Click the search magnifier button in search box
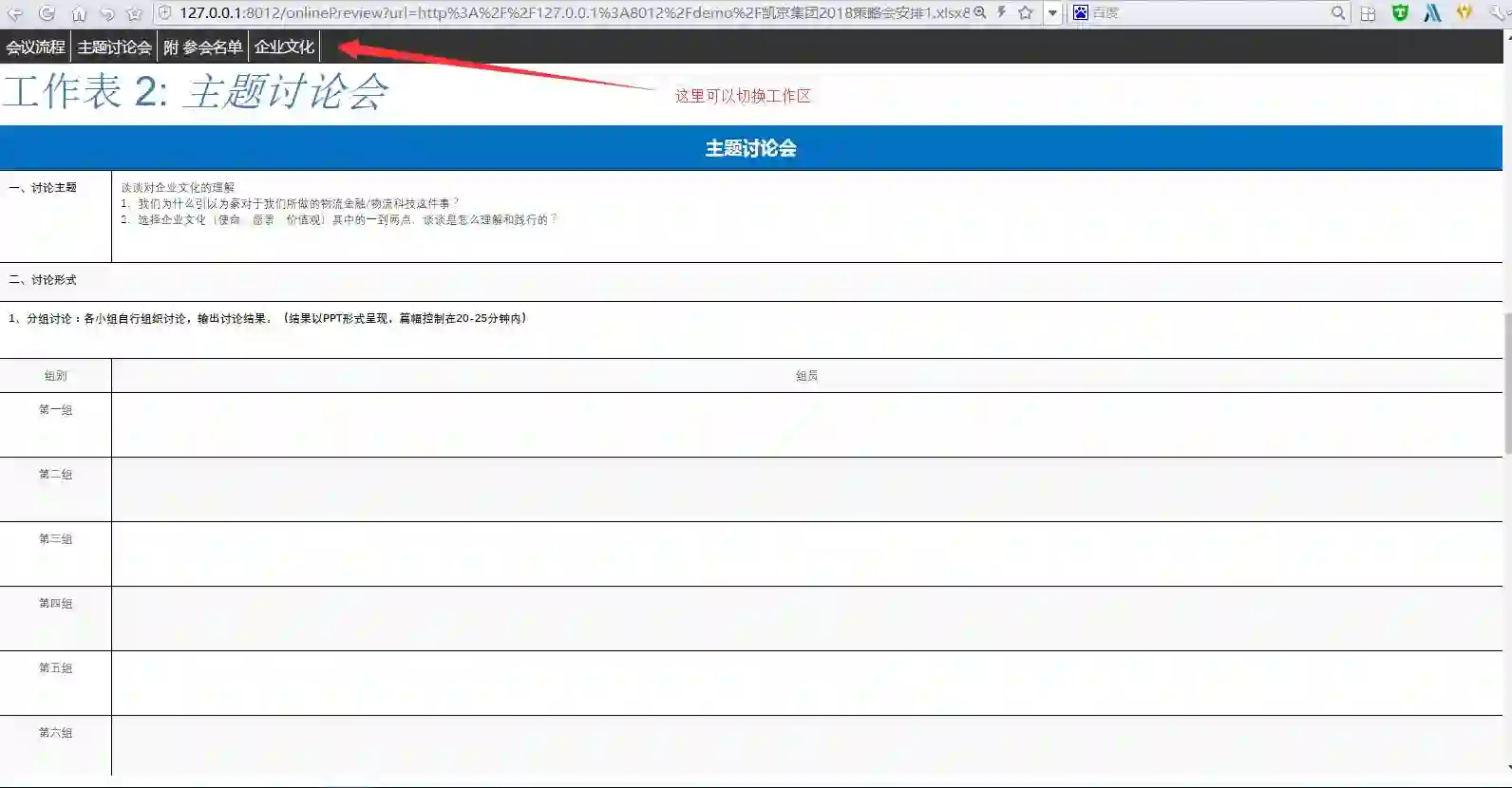Image resolution: width=1512 pixels, height=788 pixels. coord(1338,12)
